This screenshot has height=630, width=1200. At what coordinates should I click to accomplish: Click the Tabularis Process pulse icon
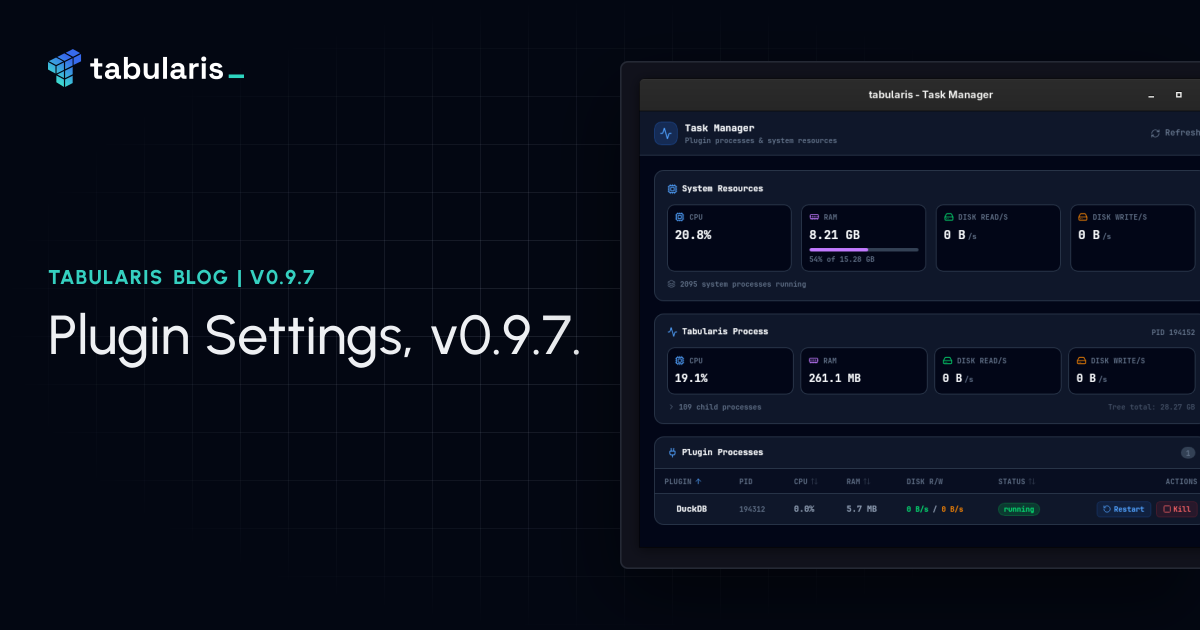coord(672,331)
